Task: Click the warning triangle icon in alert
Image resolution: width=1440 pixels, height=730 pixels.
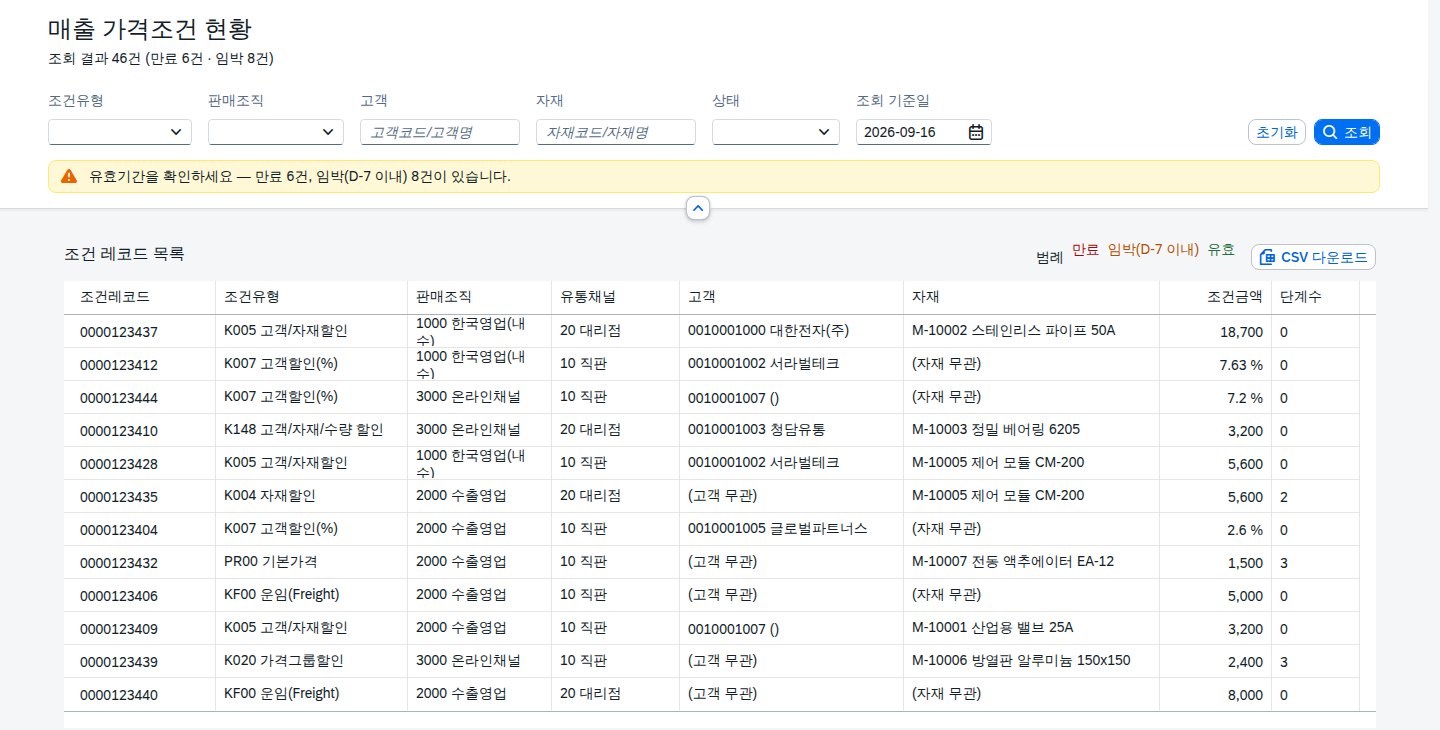Action: coord(68,176)
